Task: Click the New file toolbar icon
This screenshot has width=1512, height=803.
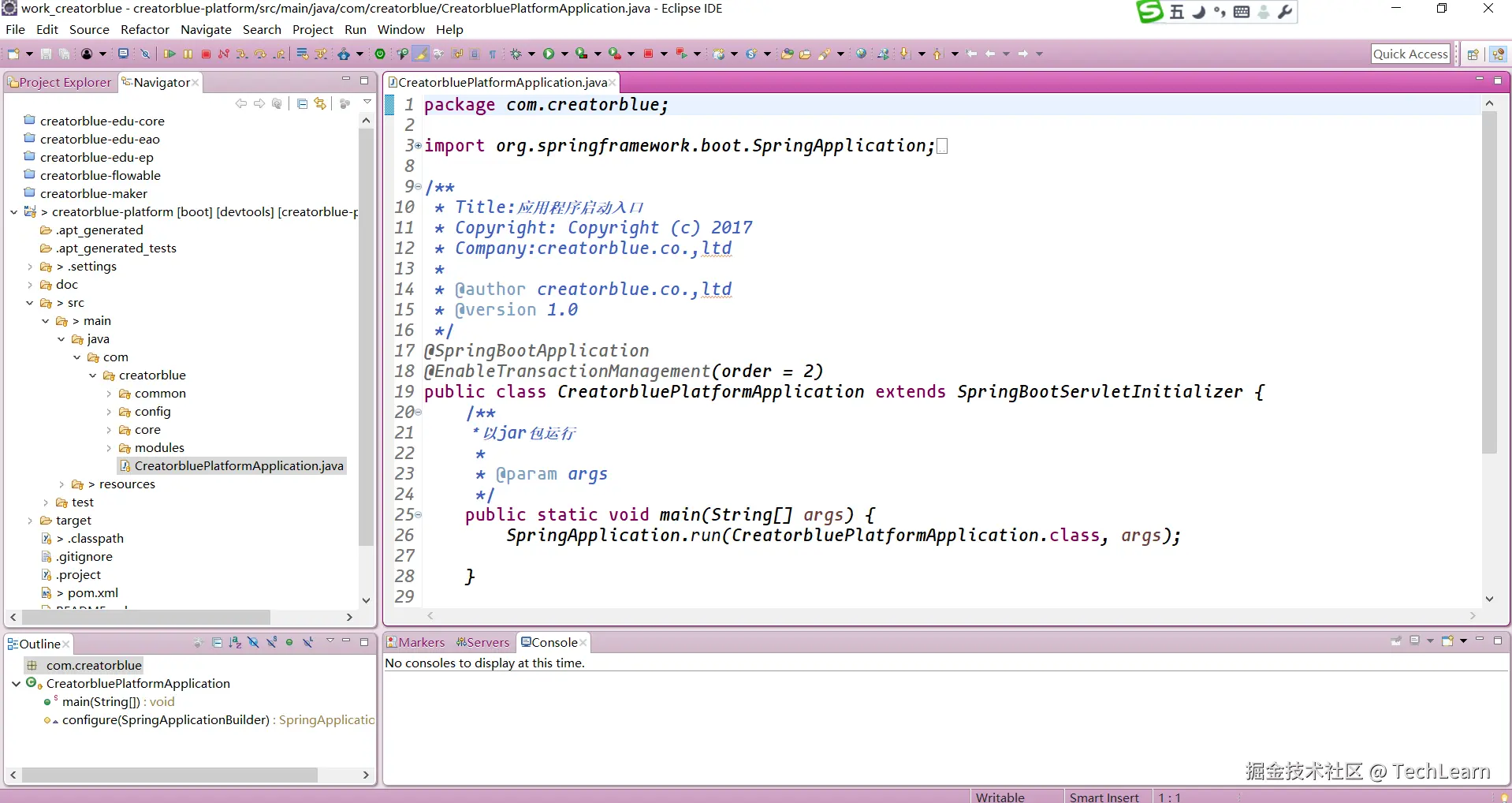Action: click(x=13, y=54)
